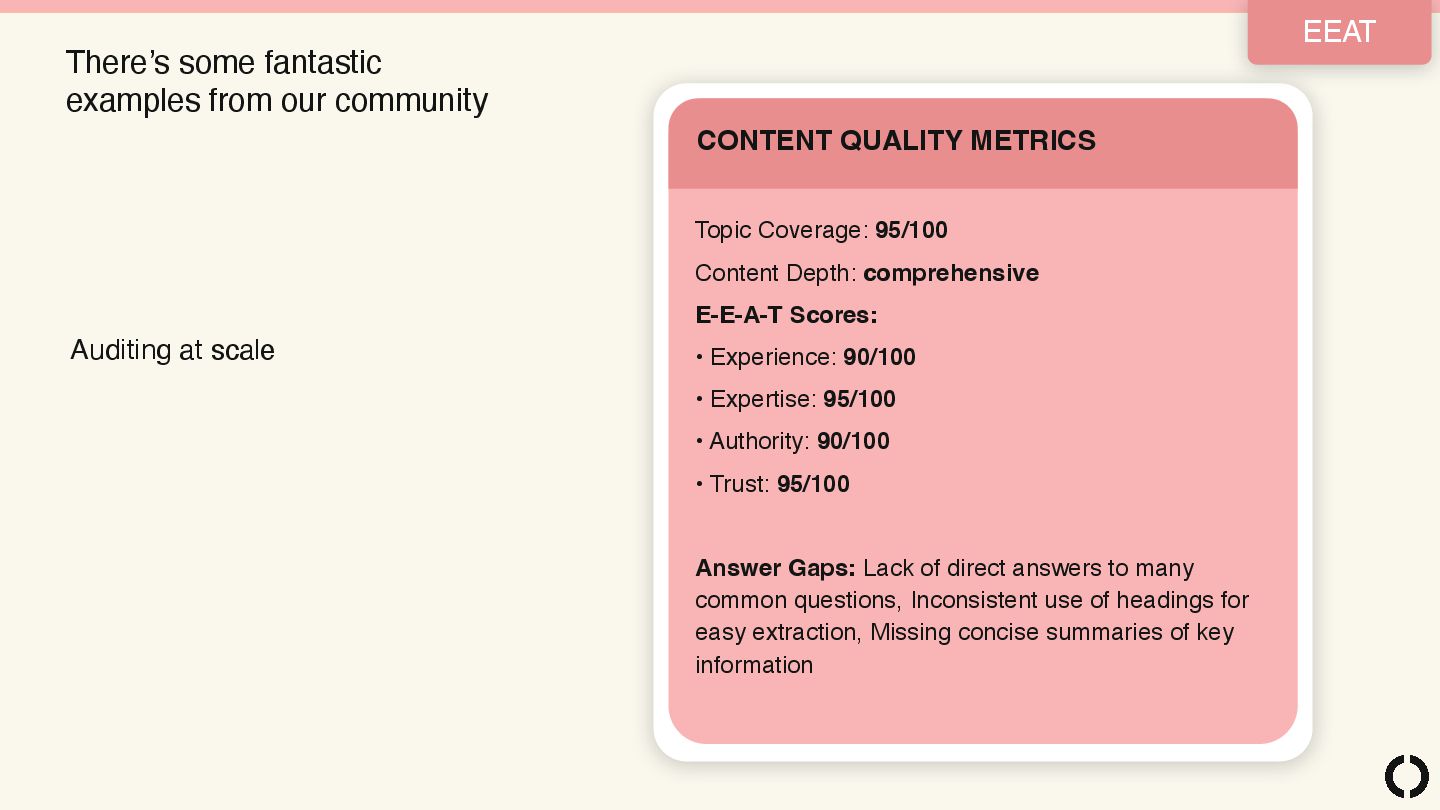Select the E-E-A-T Scores heading
1440x810 pixels.
click(x=786, y=315)
